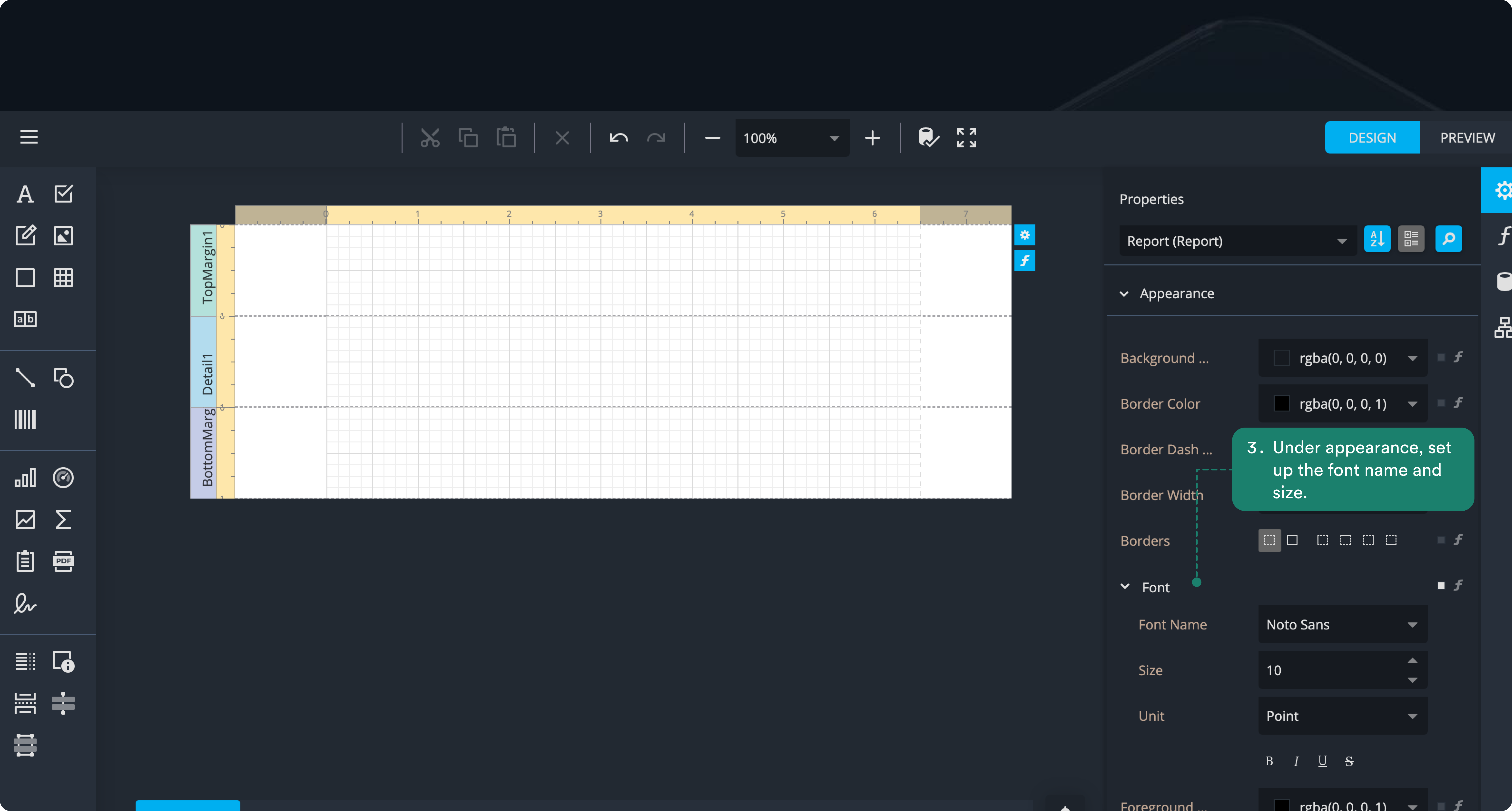Image resolution: width=1512 pixels, height=811 pixels.
Task: Toggle the left border option
Action: 1322,540
